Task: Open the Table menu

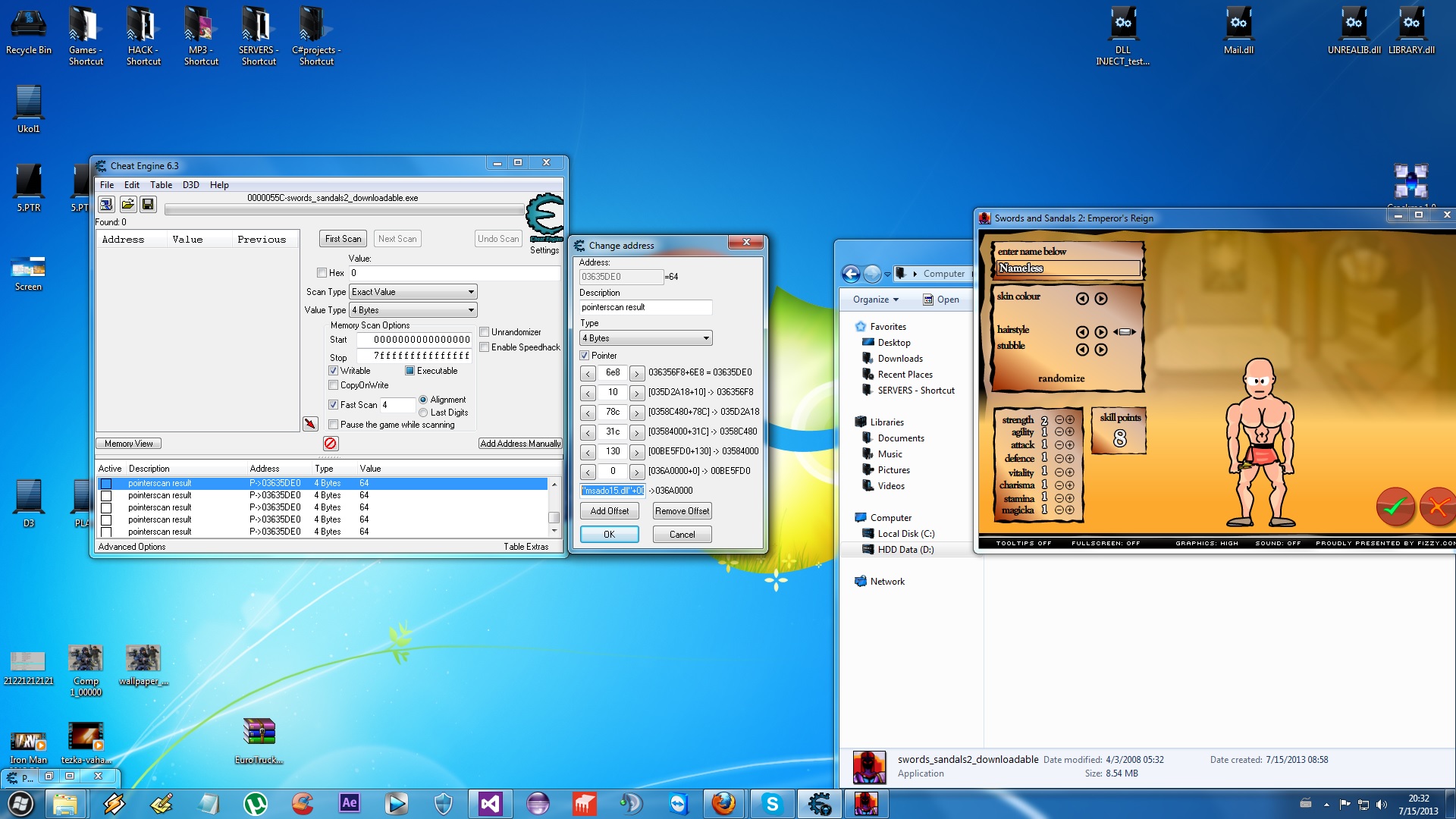Action: 161,185
